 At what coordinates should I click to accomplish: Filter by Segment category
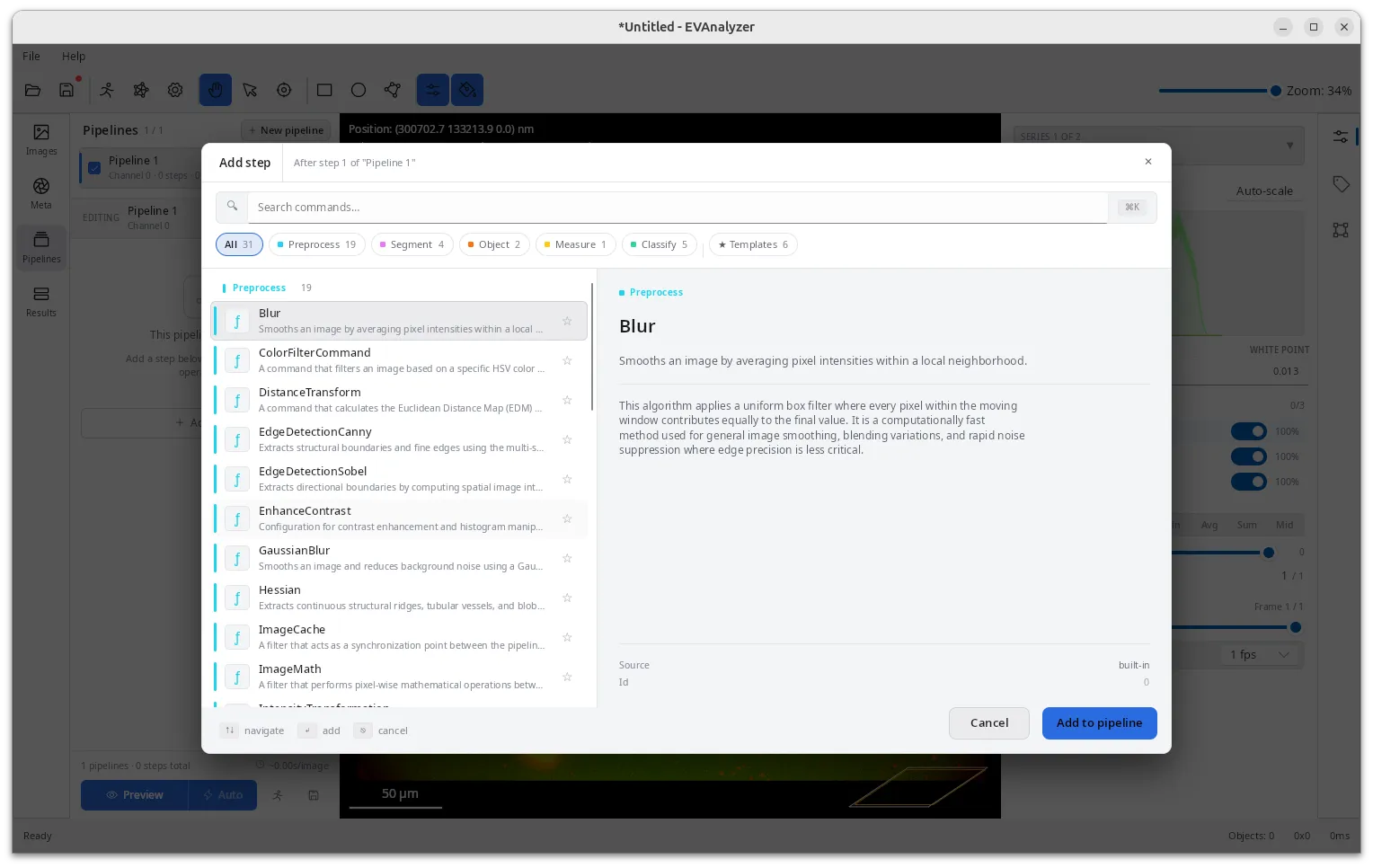tap(412, 244)
